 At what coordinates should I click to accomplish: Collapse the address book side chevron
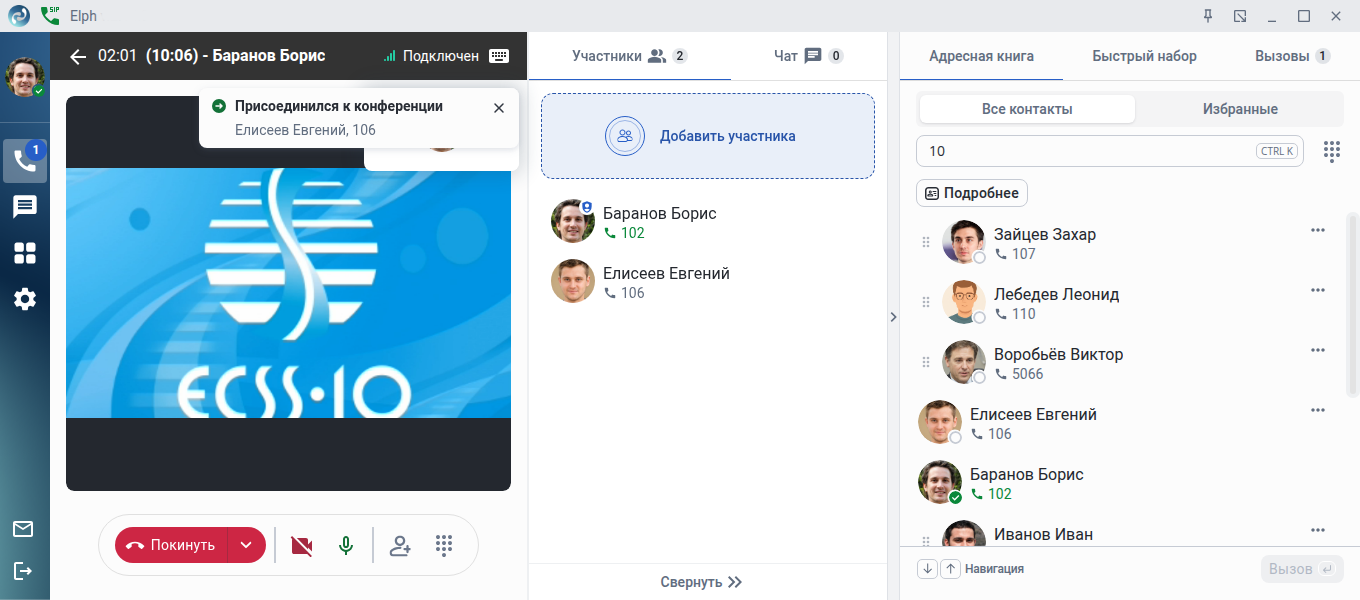pos(893,317)
